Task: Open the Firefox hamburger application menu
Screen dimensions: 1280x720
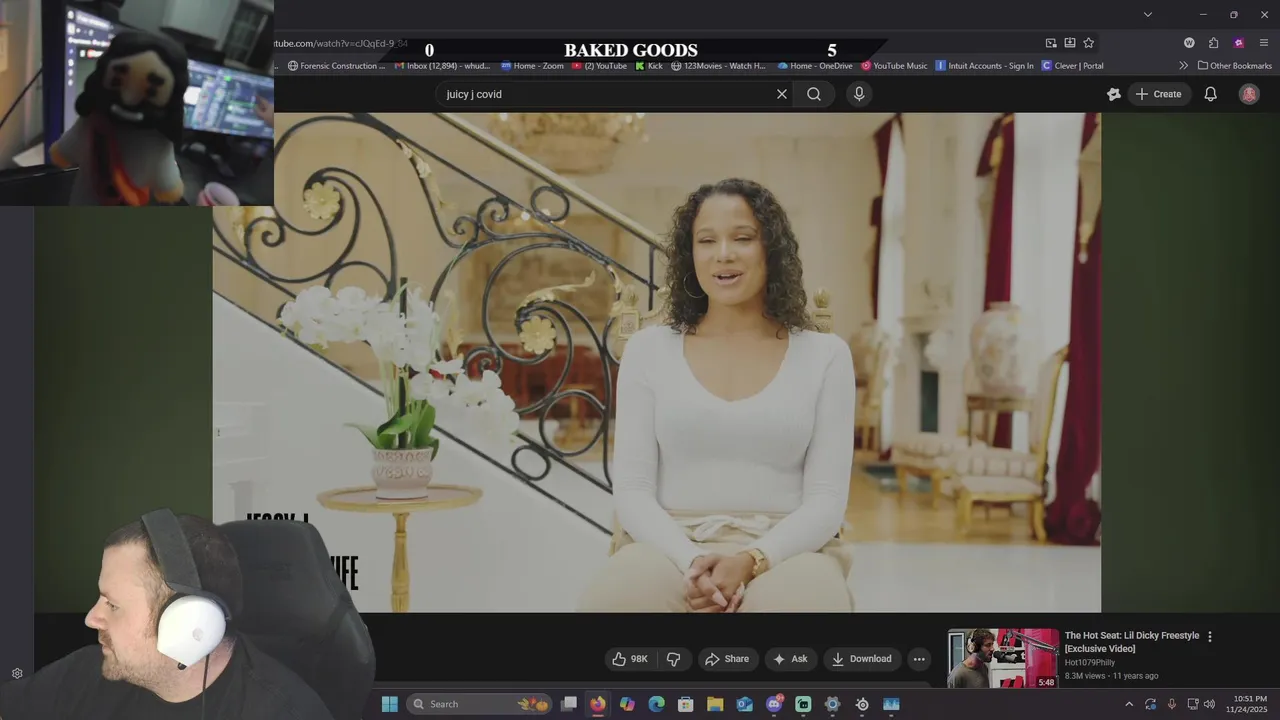Action: [1264, 43]
